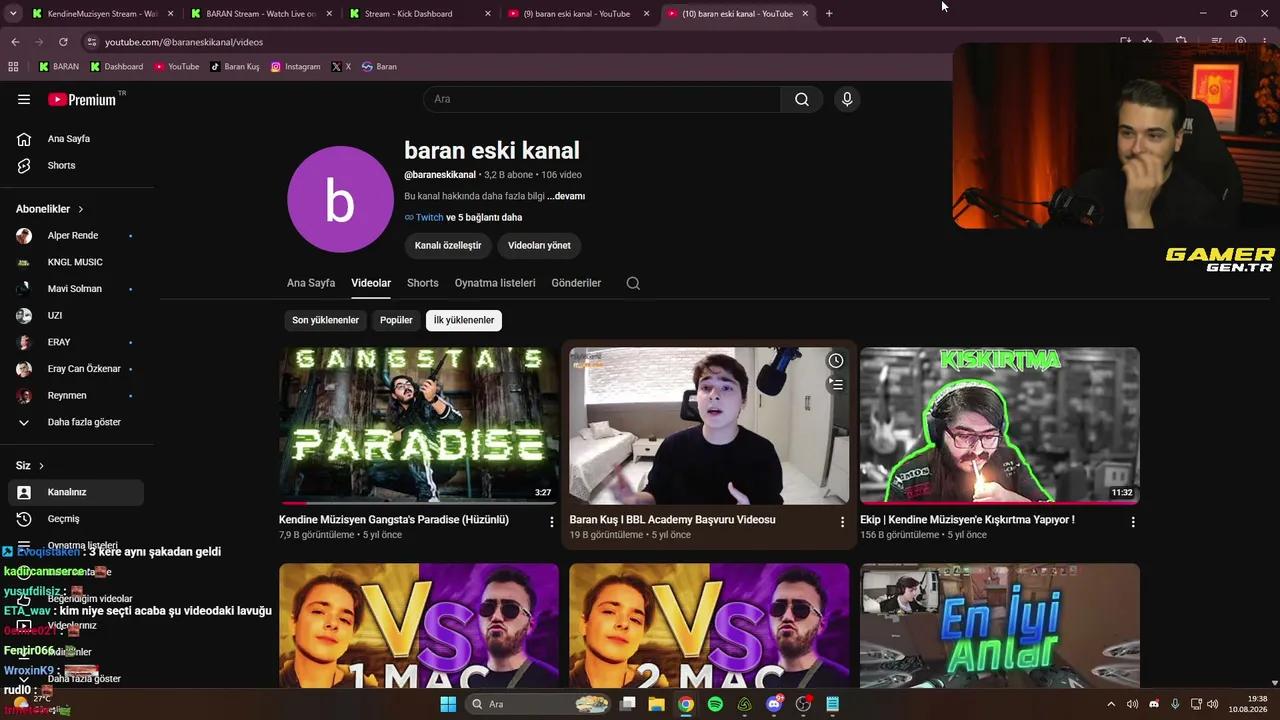Open the Windows Start menu
This screenshot has width=1280, height=720.
[448, 704]
